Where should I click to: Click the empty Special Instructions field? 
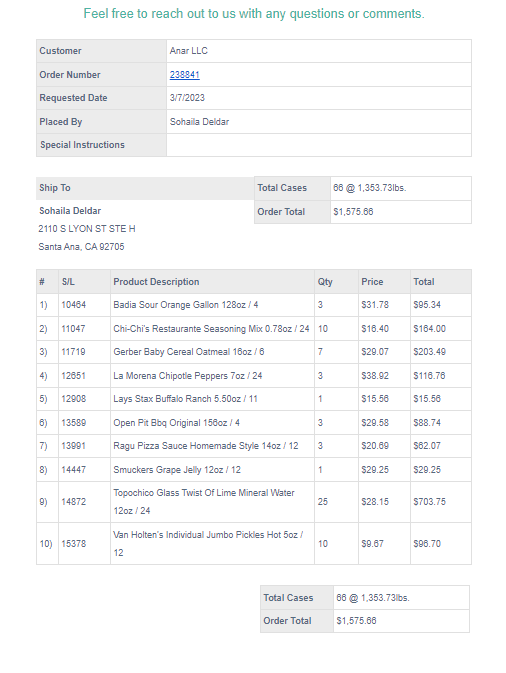coord(318,145)
